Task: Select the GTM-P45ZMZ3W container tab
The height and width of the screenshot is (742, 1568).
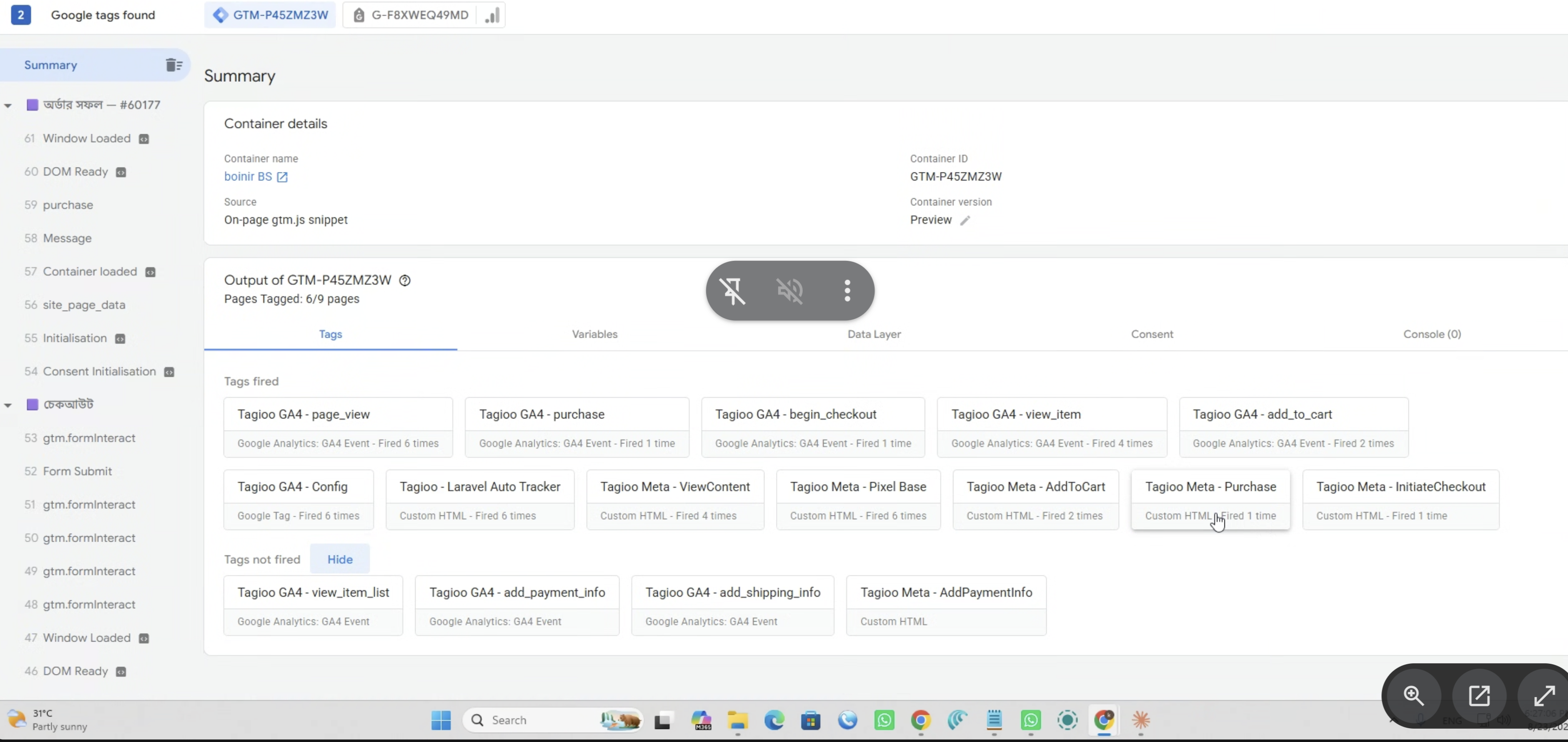Action: click(x=270, y=15)
